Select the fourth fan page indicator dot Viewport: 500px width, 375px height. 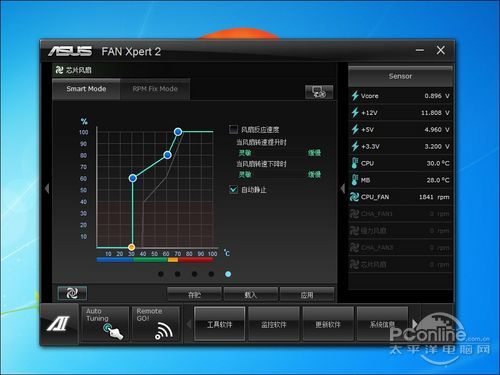click(x=211, y=274)
